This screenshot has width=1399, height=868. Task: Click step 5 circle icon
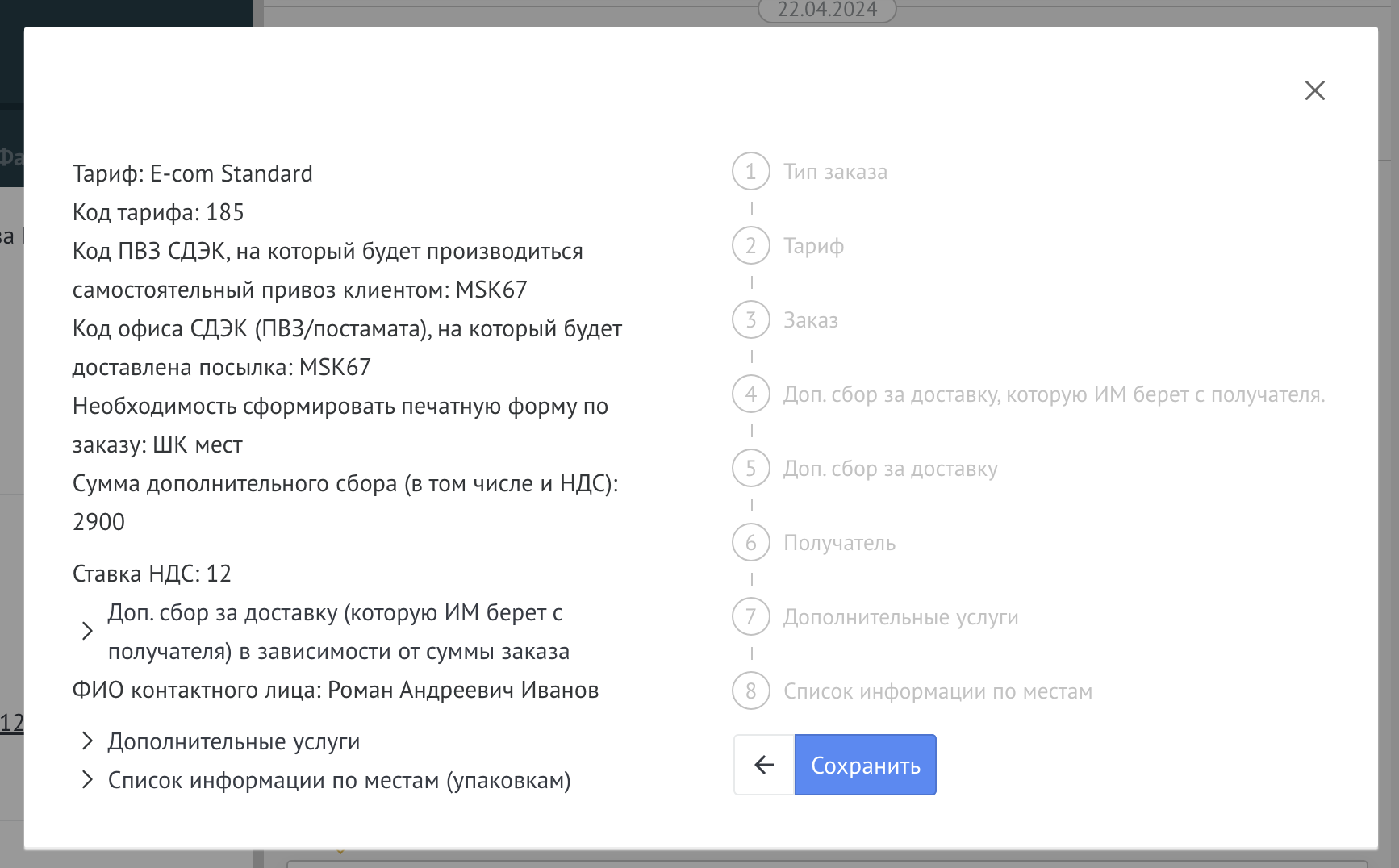coord(750,469)
